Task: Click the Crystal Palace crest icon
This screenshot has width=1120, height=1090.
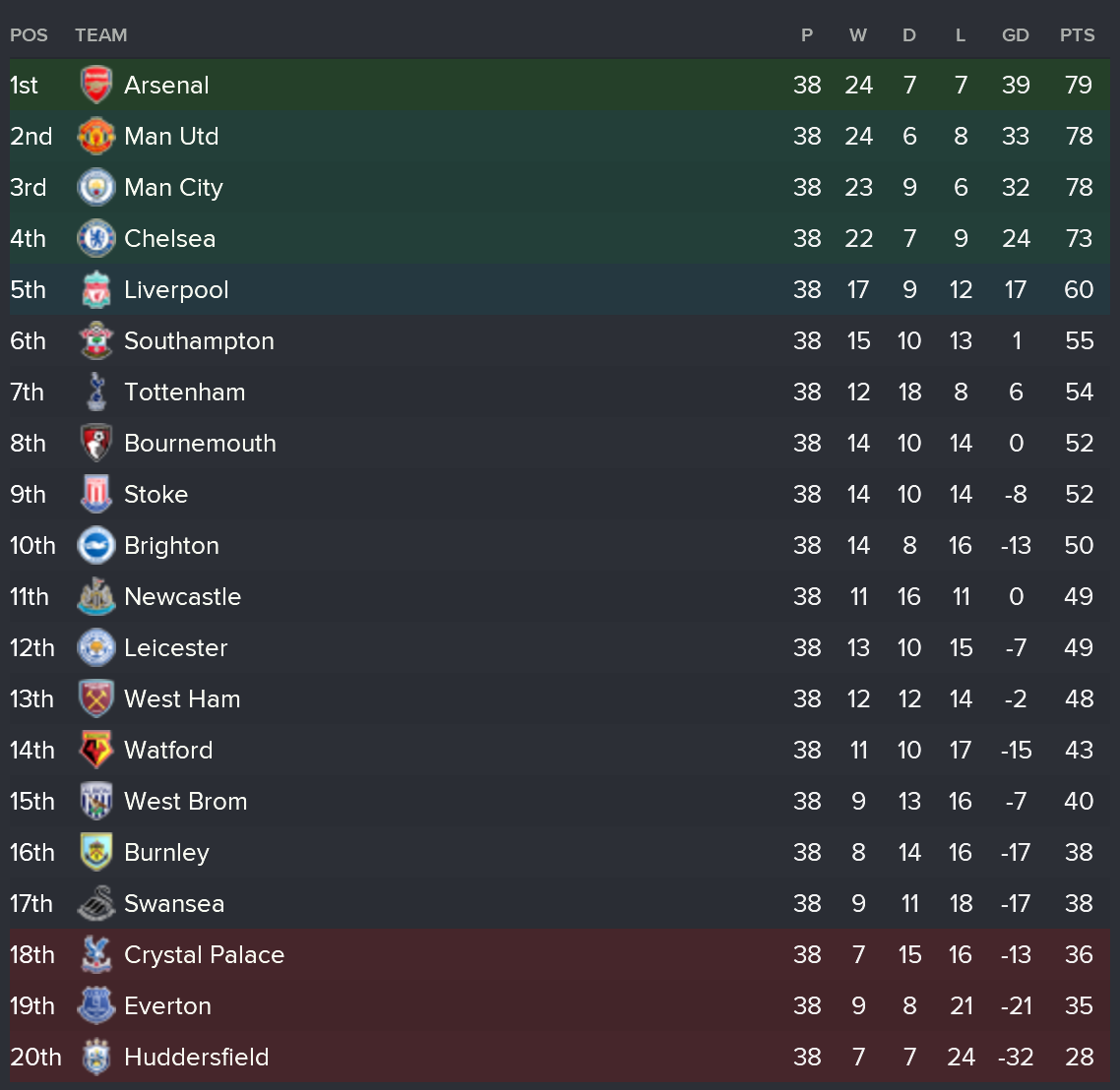Action: click(x=96, y=955)
